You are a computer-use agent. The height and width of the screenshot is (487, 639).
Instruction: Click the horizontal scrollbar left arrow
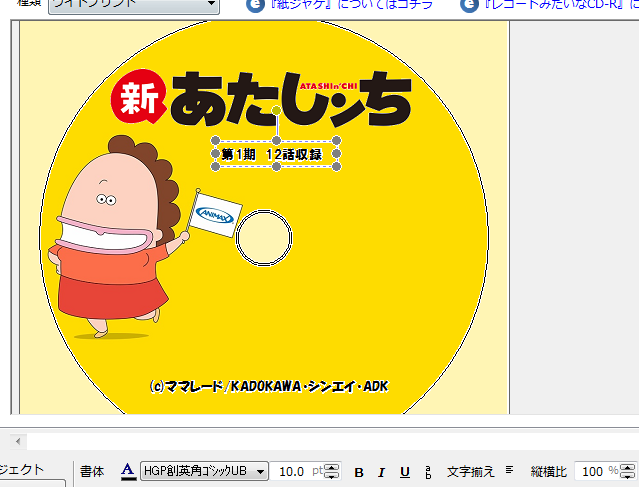(x=18, y=441)
